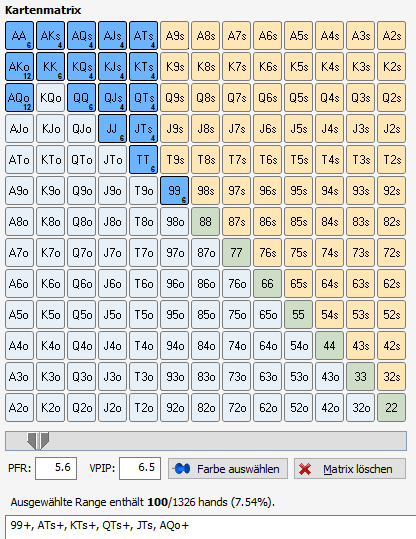Deselect the JTs suited cell
Viewport: 416px width, 539px height.
click(x=143, y=129)
